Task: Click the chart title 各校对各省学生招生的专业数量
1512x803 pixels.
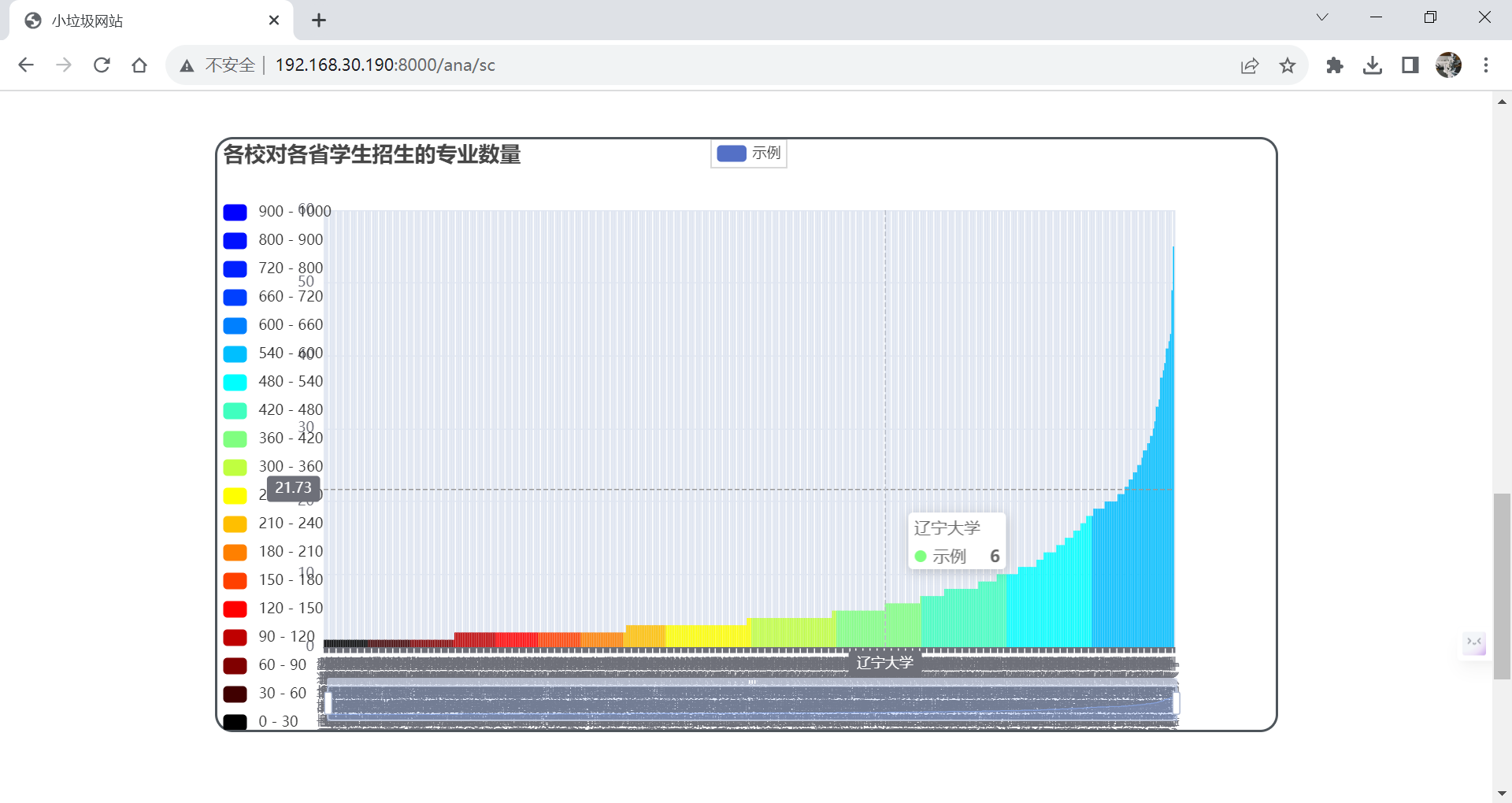Action: (x=372, y=154)
